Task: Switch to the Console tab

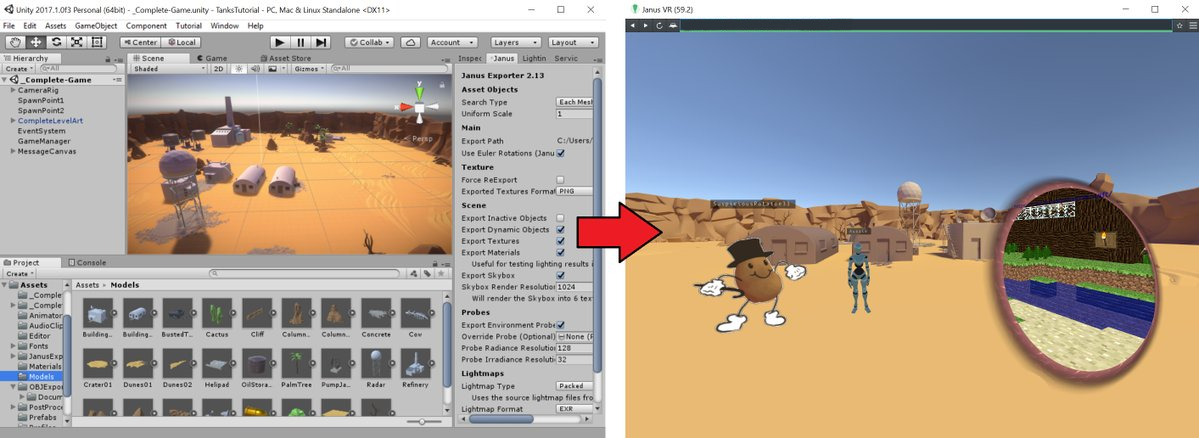Action: tap(87, 262)
